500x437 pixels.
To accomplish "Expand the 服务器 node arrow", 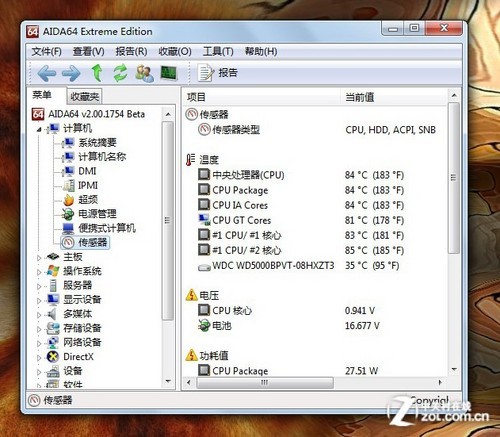I will coord(39,286).
